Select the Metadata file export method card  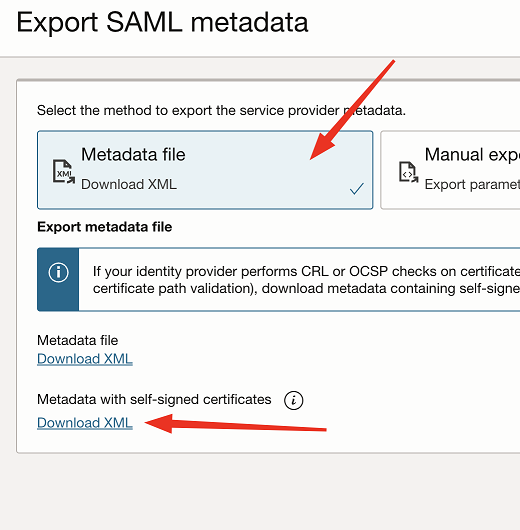pos(205,170)
